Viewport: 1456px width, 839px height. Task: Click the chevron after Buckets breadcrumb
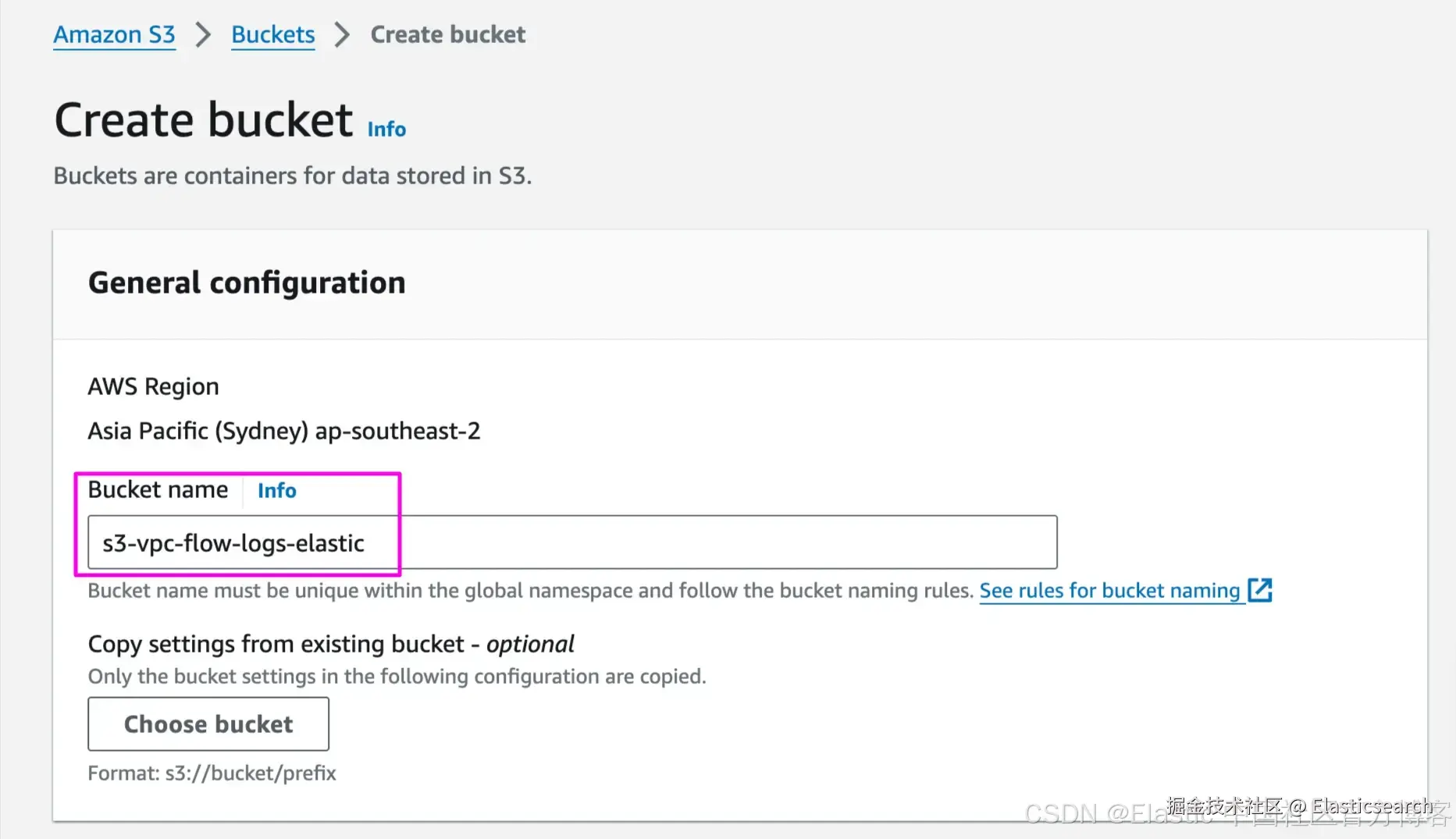click(x=342, y=34)
